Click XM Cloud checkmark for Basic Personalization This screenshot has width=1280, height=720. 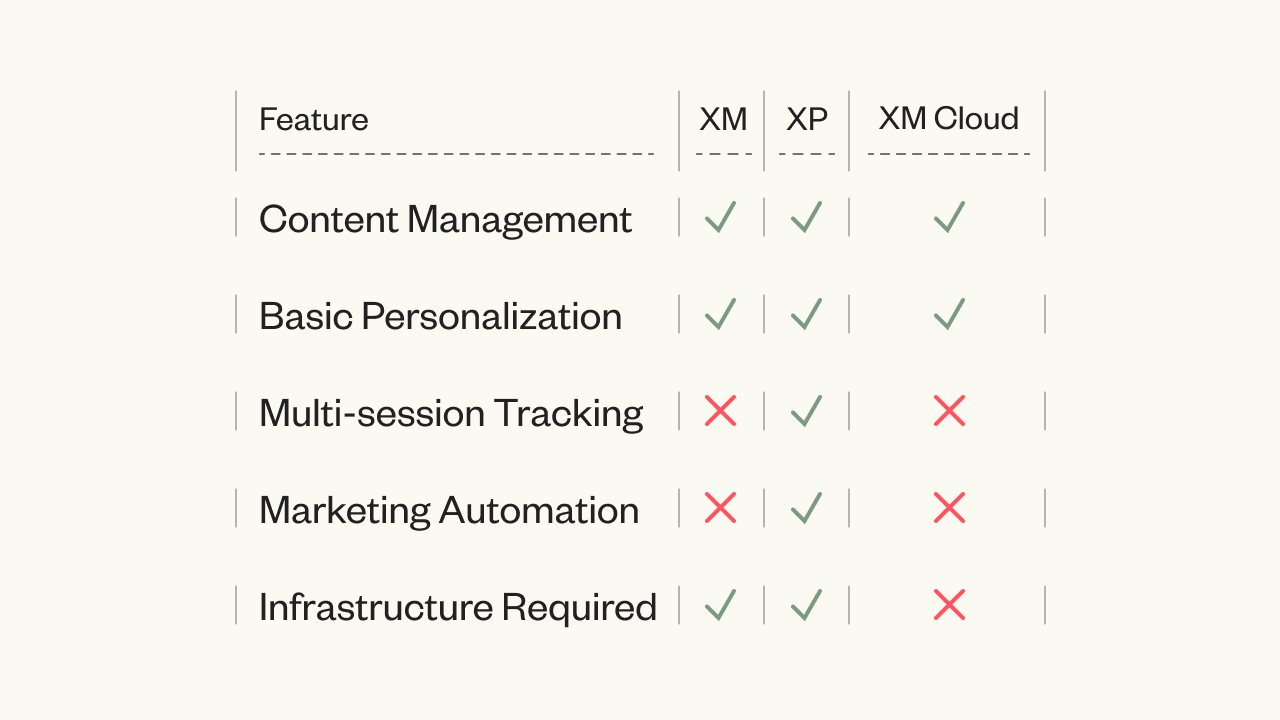(949, 314)
